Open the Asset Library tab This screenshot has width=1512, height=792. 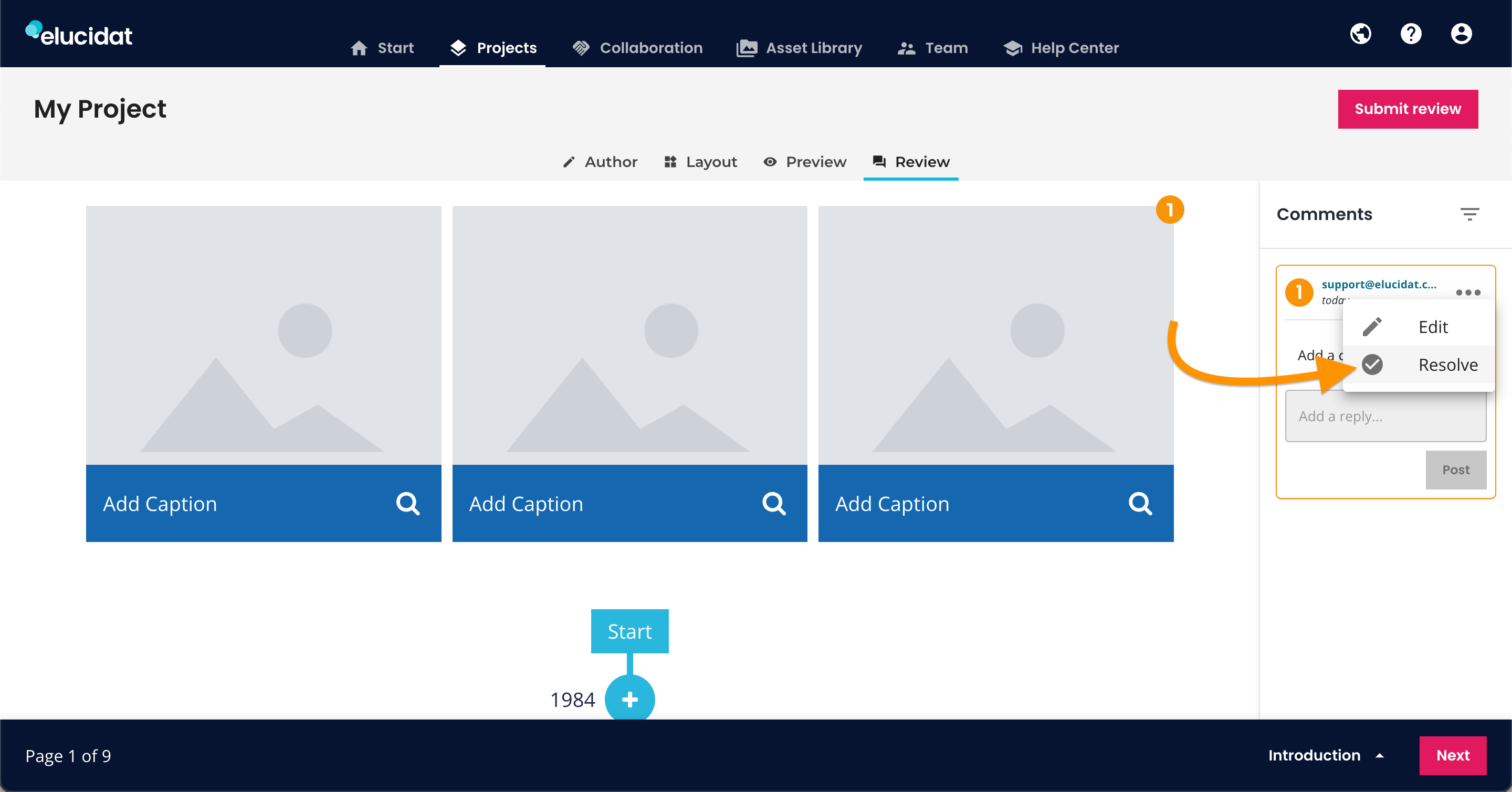click(800, 48)
